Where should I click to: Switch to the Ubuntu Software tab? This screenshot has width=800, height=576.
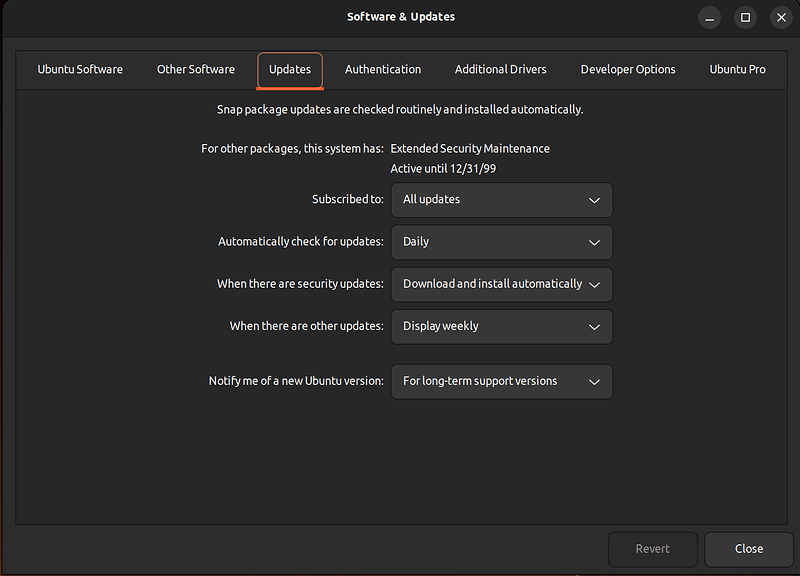coord(80,69)
